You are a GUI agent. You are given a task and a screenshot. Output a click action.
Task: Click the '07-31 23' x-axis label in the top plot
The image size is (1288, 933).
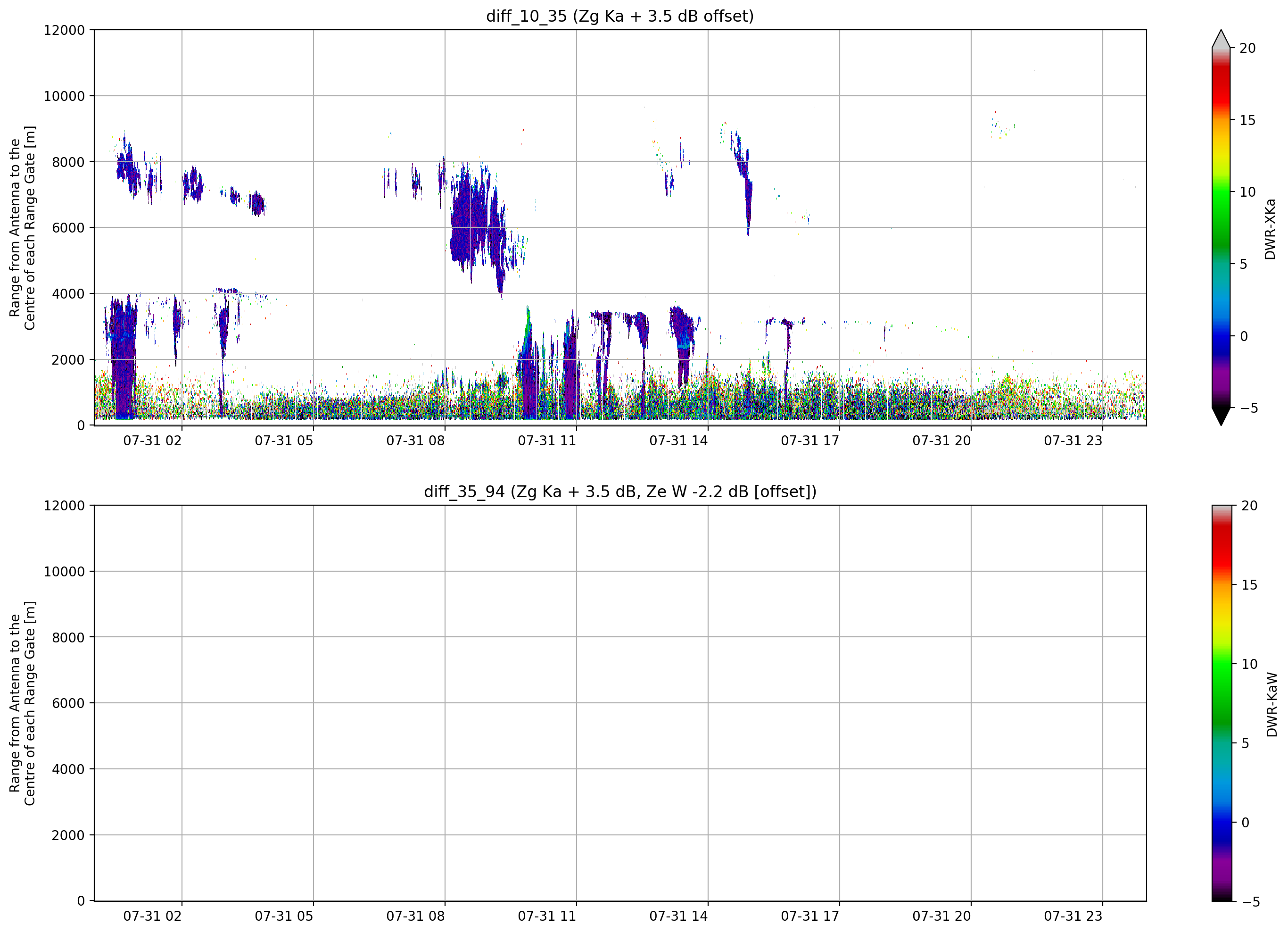coord(1073,441)
